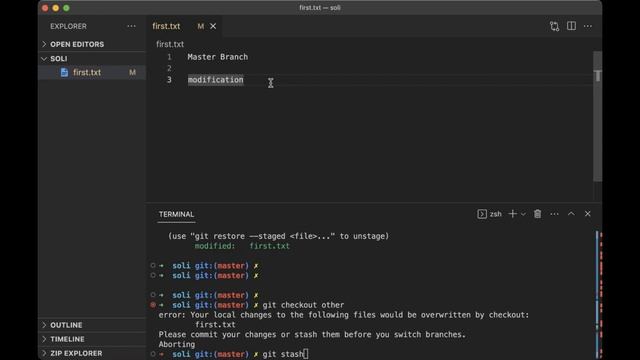Screen dimensions: 640x360
Task: Split the editor to the right
Action: coord(571,26)
